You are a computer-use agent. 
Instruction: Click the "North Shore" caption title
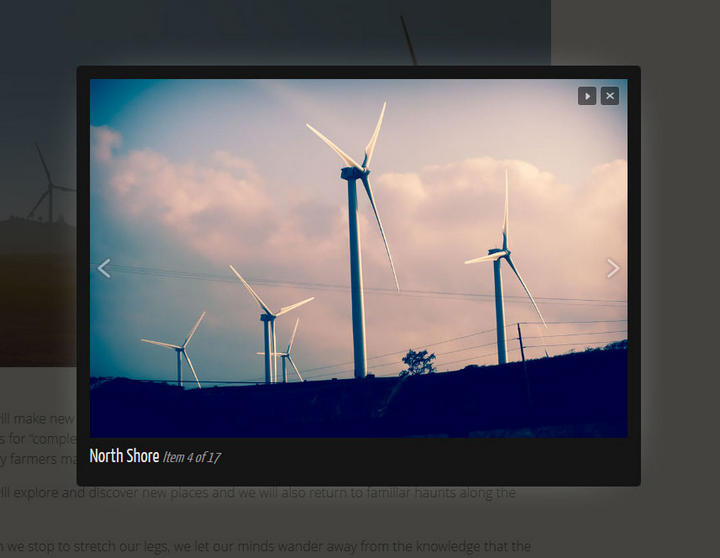[x=124, y=456]
